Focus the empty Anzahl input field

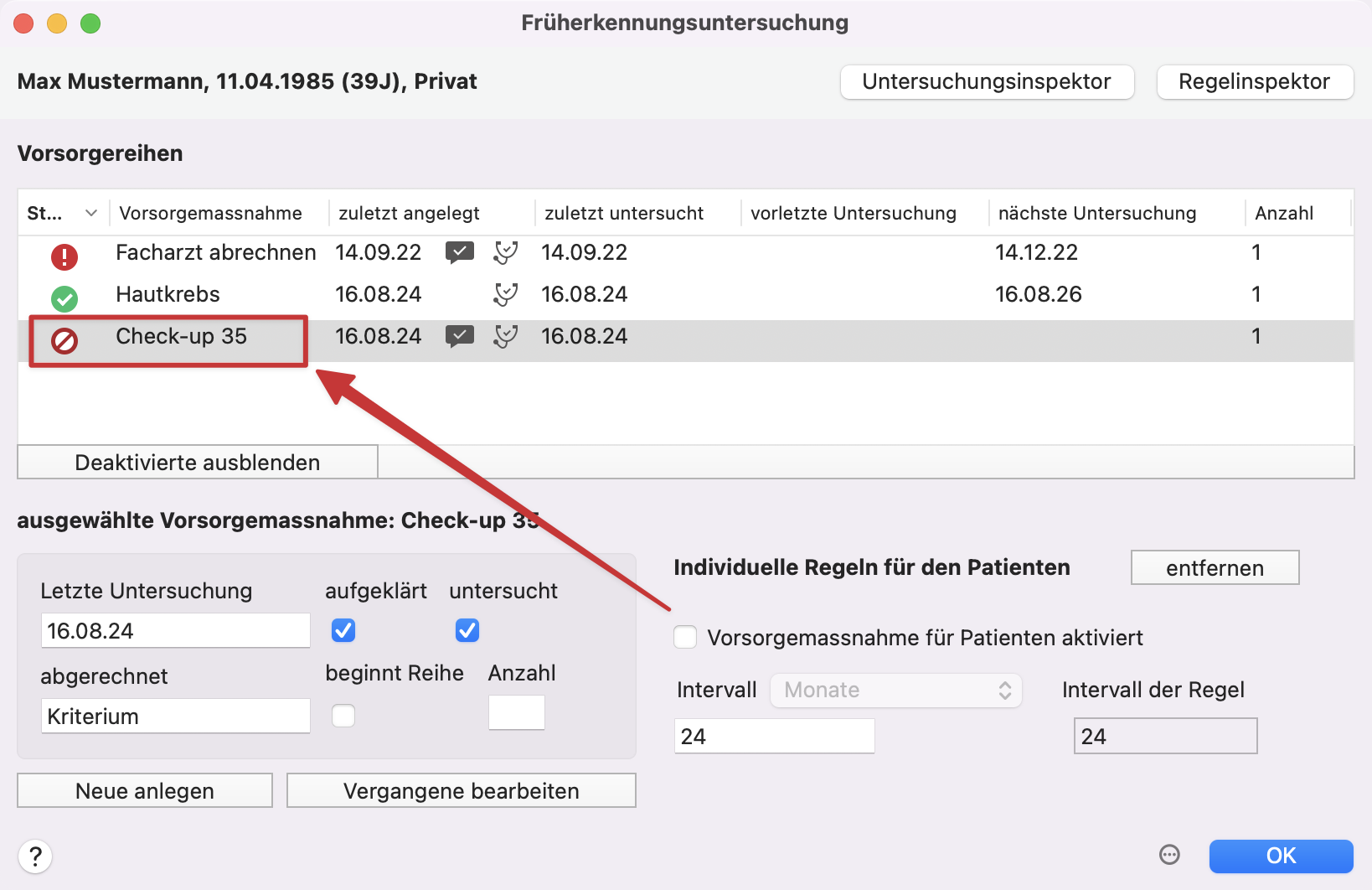point(517,713)
